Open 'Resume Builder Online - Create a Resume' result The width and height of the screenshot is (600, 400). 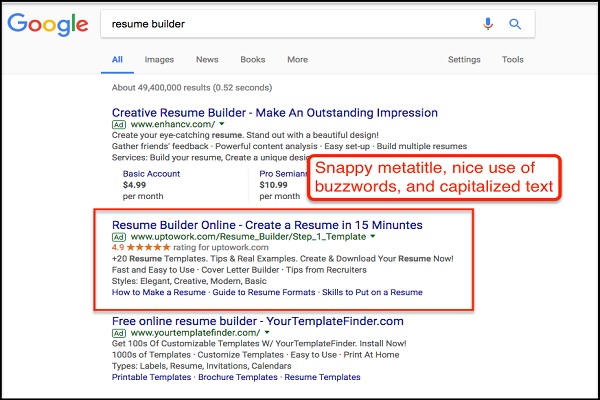[x=267, y=225]
